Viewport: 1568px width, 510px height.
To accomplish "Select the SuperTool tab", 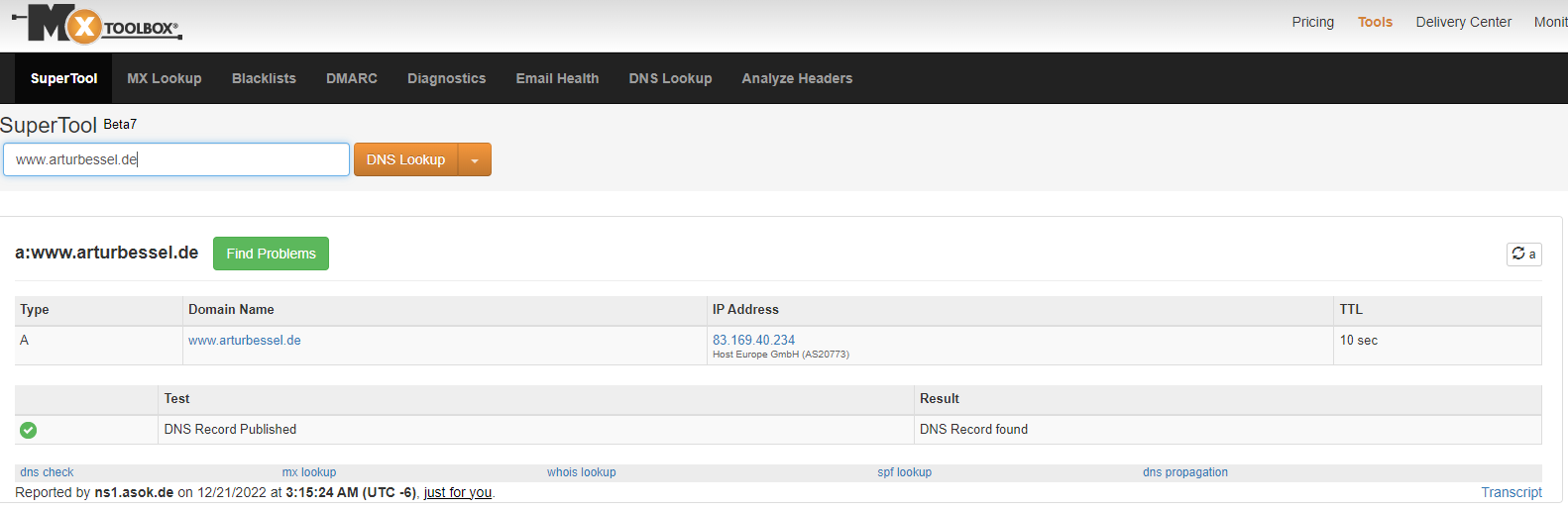I will [x=63, y=78].
